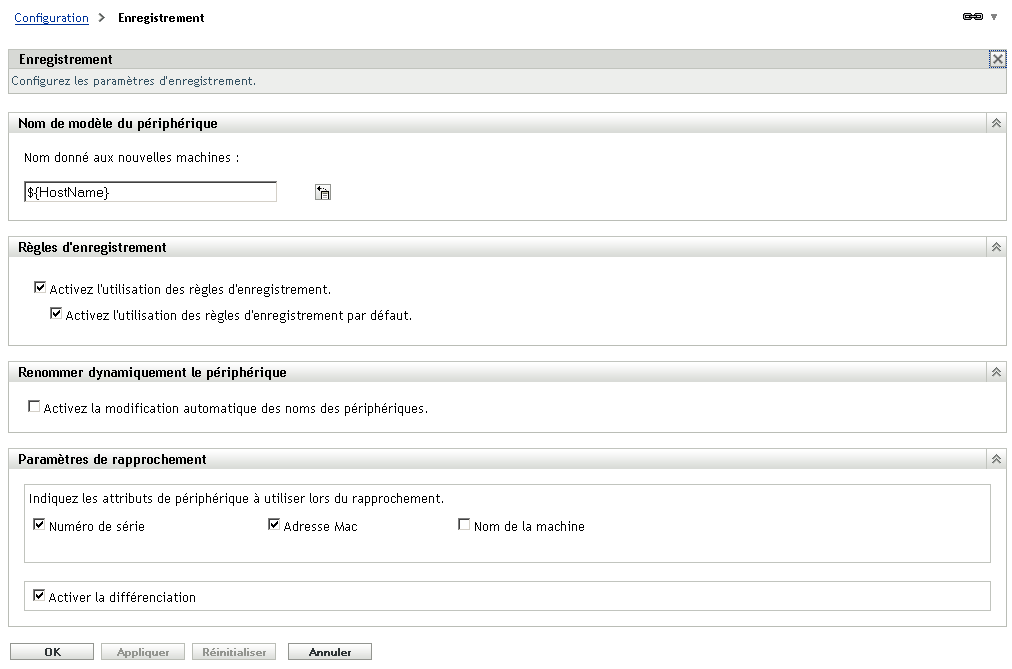Screen dimensions: 1012x669
Task: Open the Configuration breadcrumb link
Action: pos(51,17)
